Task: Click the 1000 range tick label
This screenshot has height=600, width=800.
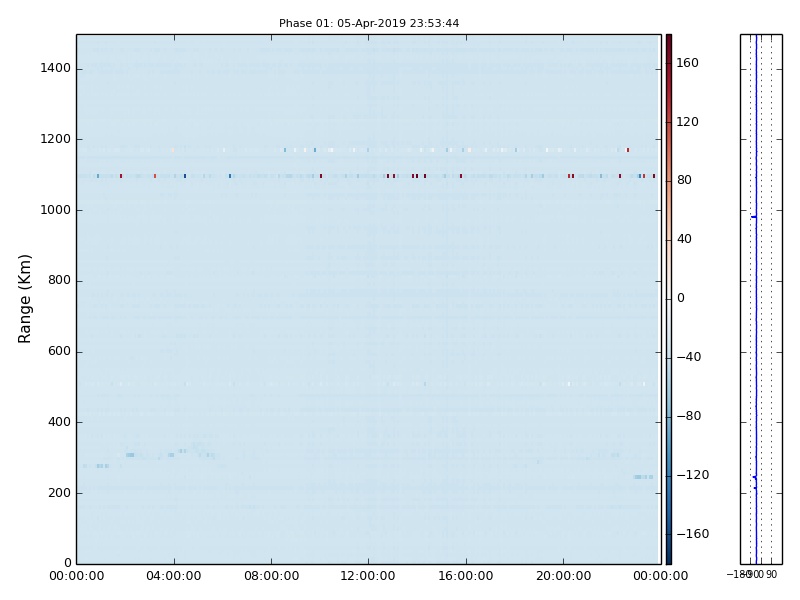Action: coord(56,210)
